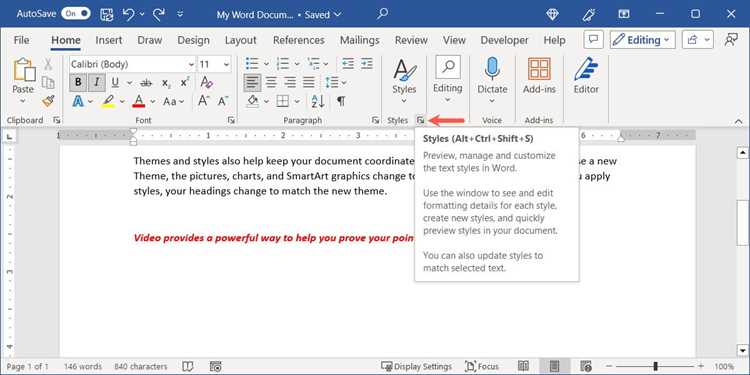Switch to the Insert tab
Screen dimensions: 750x375
pyautogui.click(x=109, y=40)
